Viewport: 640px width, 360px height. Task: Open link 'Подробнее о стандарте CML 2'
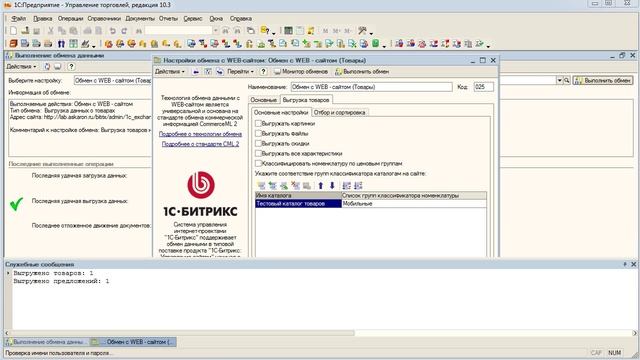pos(200,144)
